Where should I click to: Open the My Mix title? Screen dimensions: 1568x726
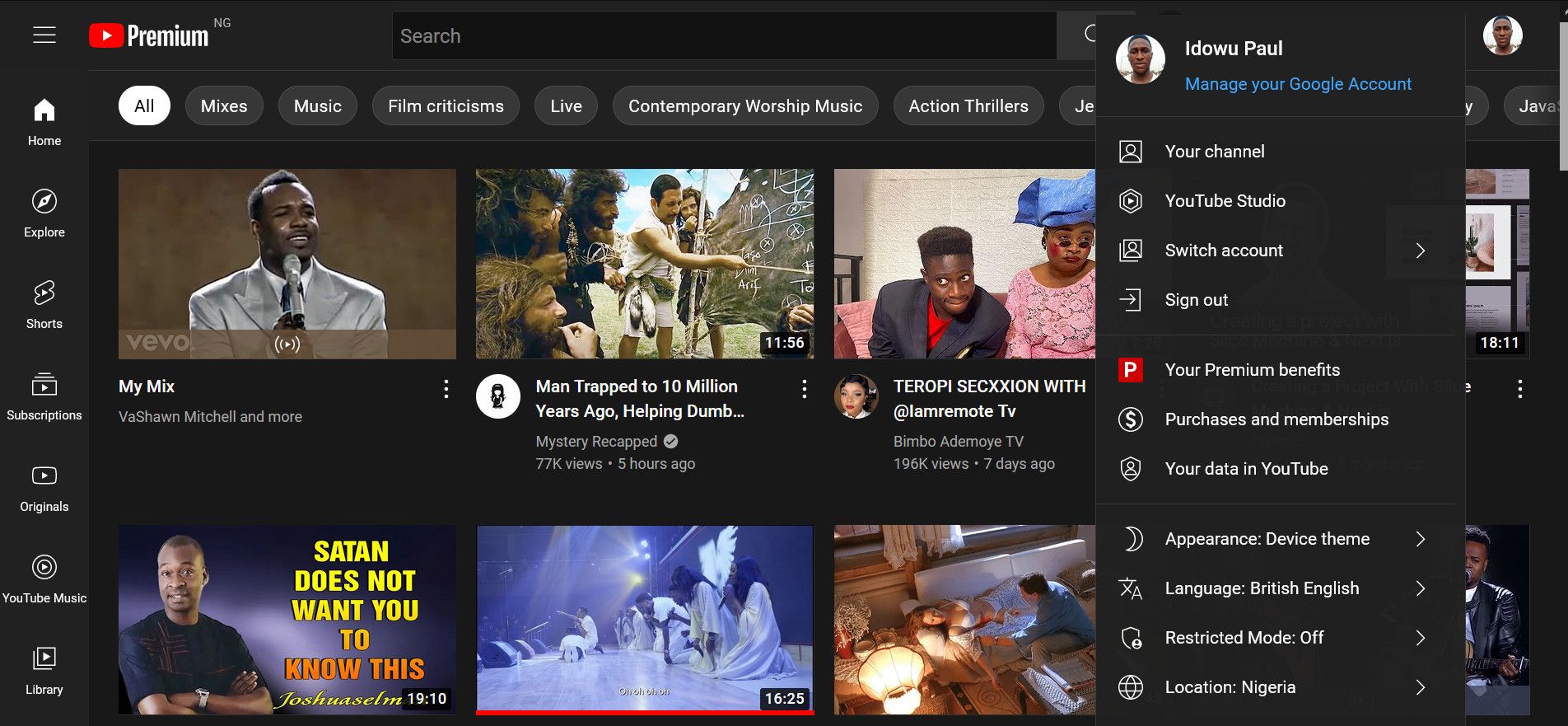147,386
